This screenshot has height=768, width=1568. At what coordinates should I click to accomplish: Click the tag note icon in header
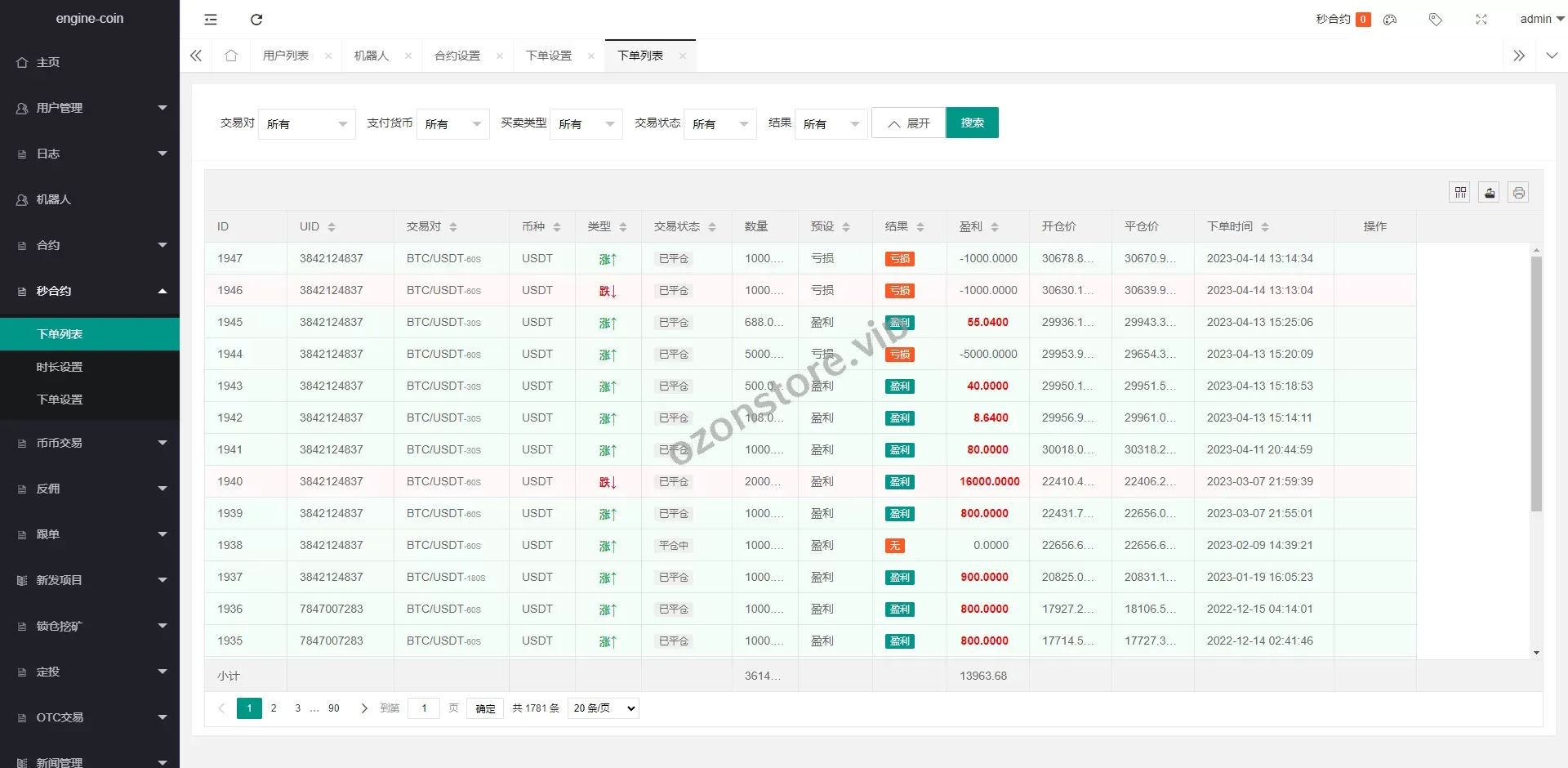click(1435, 20)
